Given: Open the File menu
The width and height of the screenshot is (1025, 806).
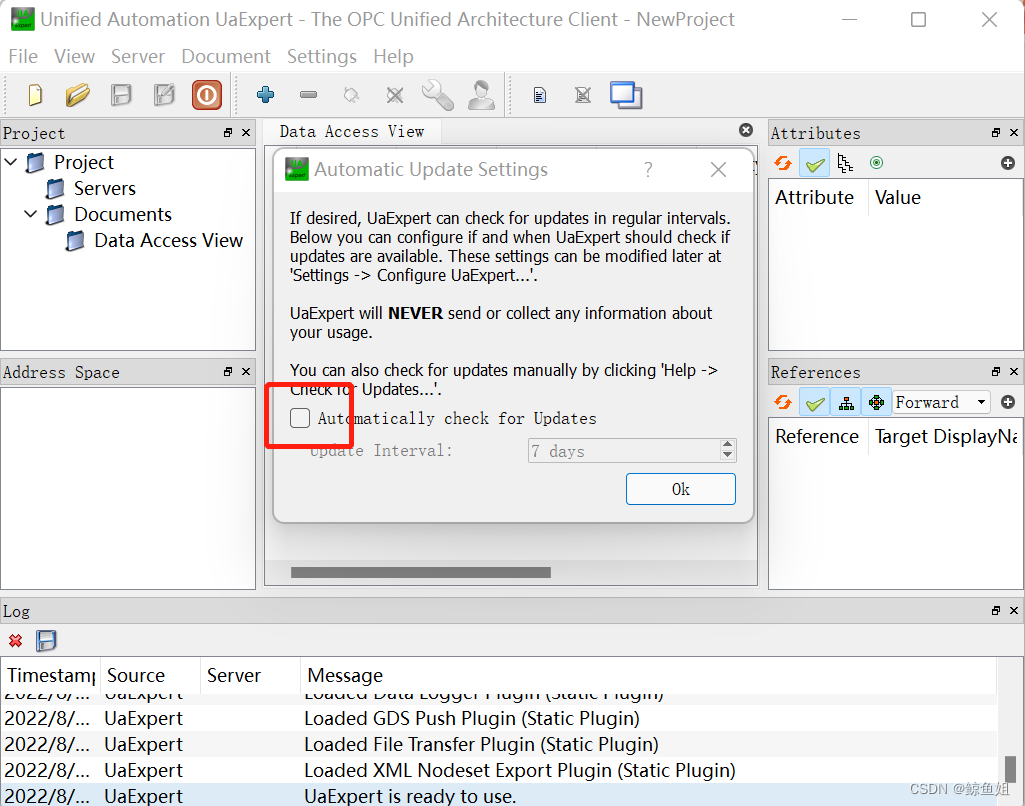Looking at the screenshot, I should pyautogui.click(x=23, y=57).
